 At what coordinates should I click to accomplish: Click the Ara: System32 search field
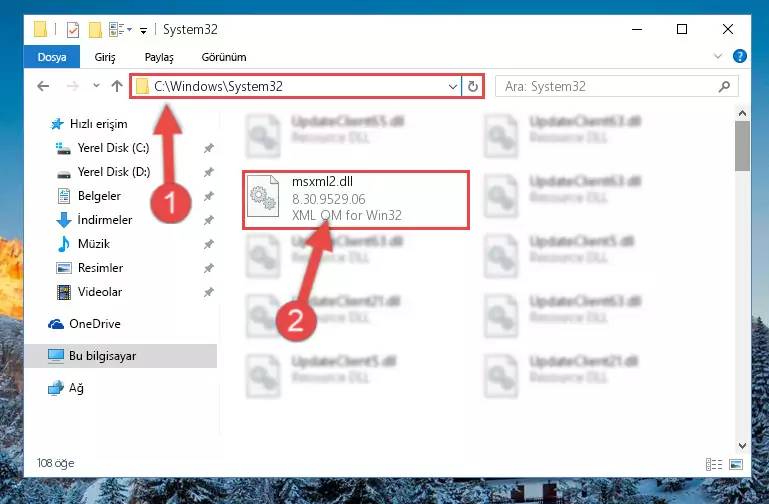point(616,87)
